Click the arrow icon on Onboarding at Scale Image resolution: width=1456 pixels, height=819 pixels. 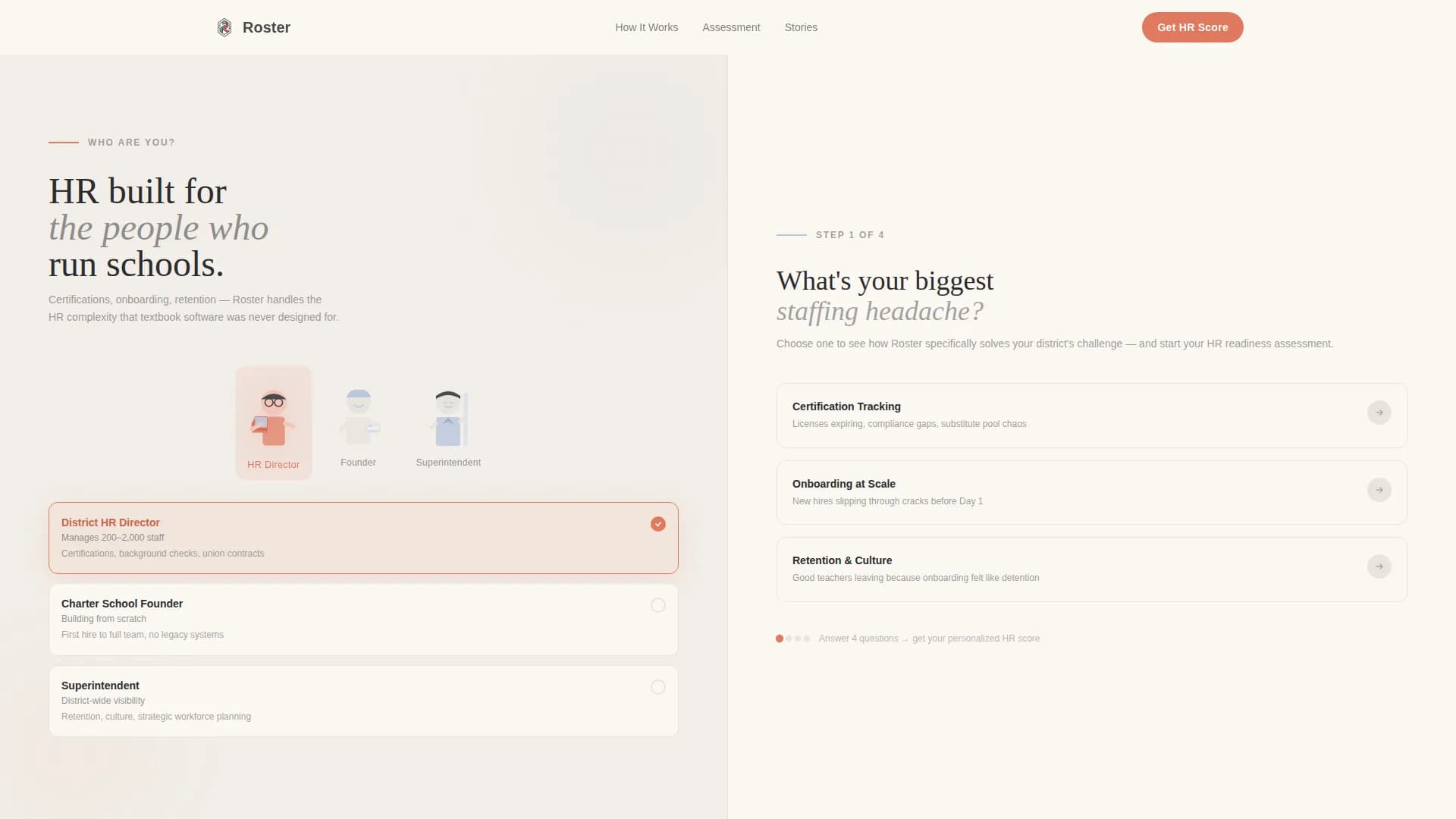[x=1379, y=490]
